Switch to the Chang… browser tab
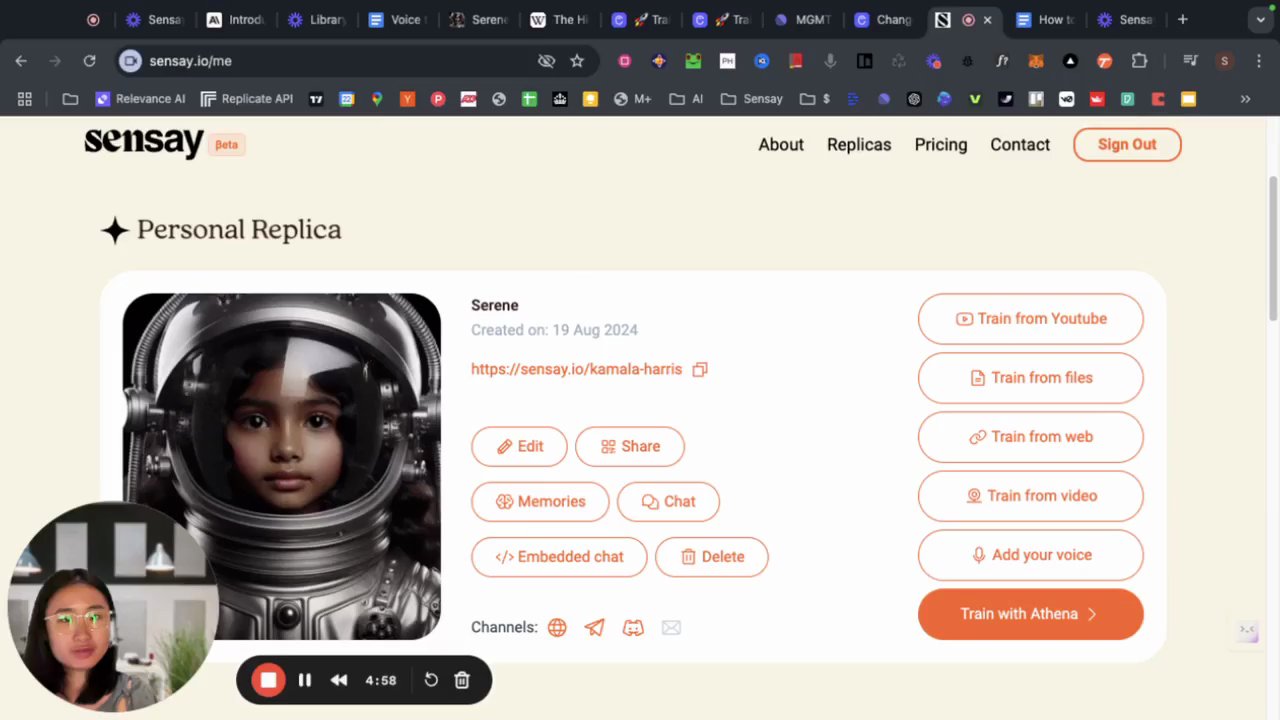This screenshot has width=1280, height=720. click(883, 19)
